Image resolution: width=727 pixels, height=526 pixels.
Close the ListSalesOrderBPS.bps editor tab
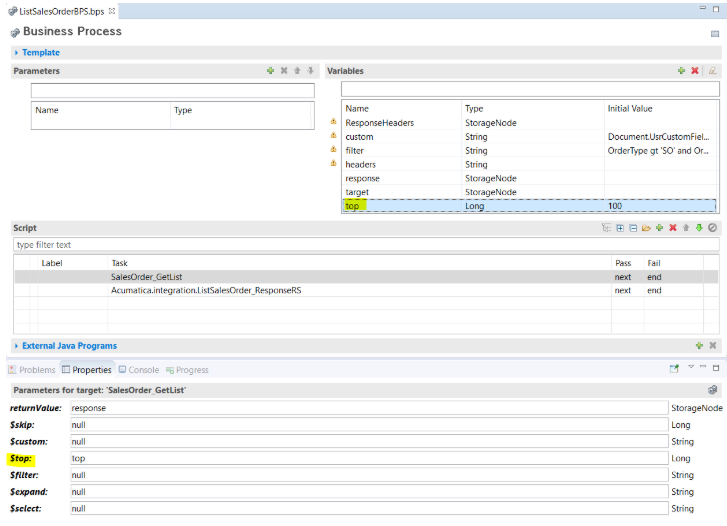112,11
